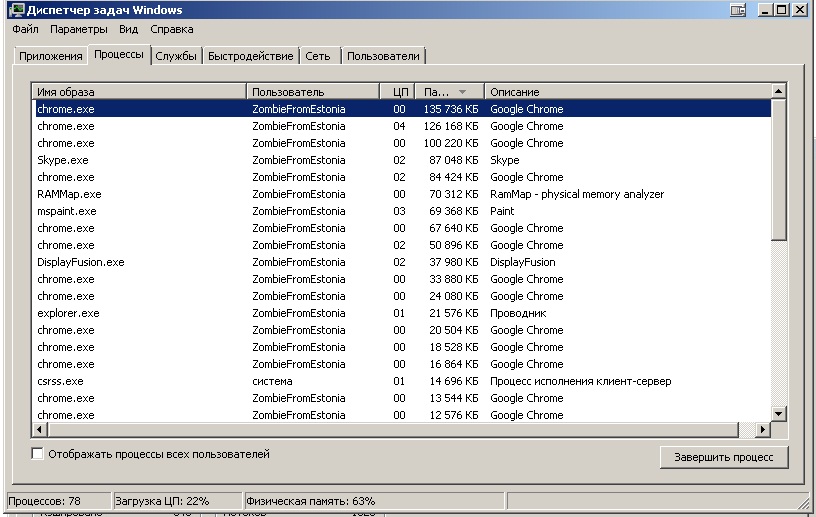The image size is (816, 517).
Task: Click the window resize grip corner
Action: click(803, 502)
